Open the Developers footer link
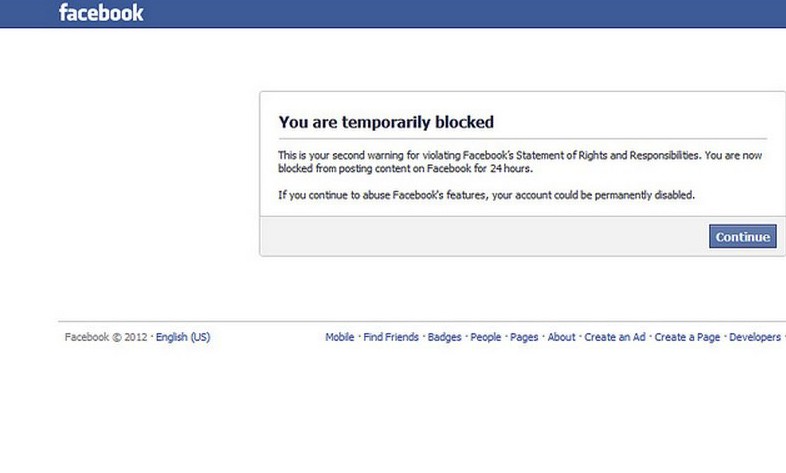Screen dimensions: 786x473 [x=755, y=337]
